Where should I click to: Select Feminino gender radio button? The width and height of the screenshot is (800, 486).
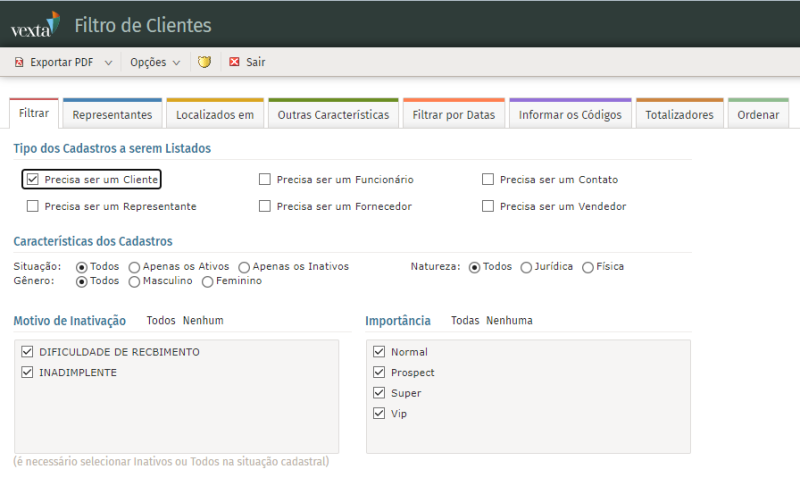[208, 282]
